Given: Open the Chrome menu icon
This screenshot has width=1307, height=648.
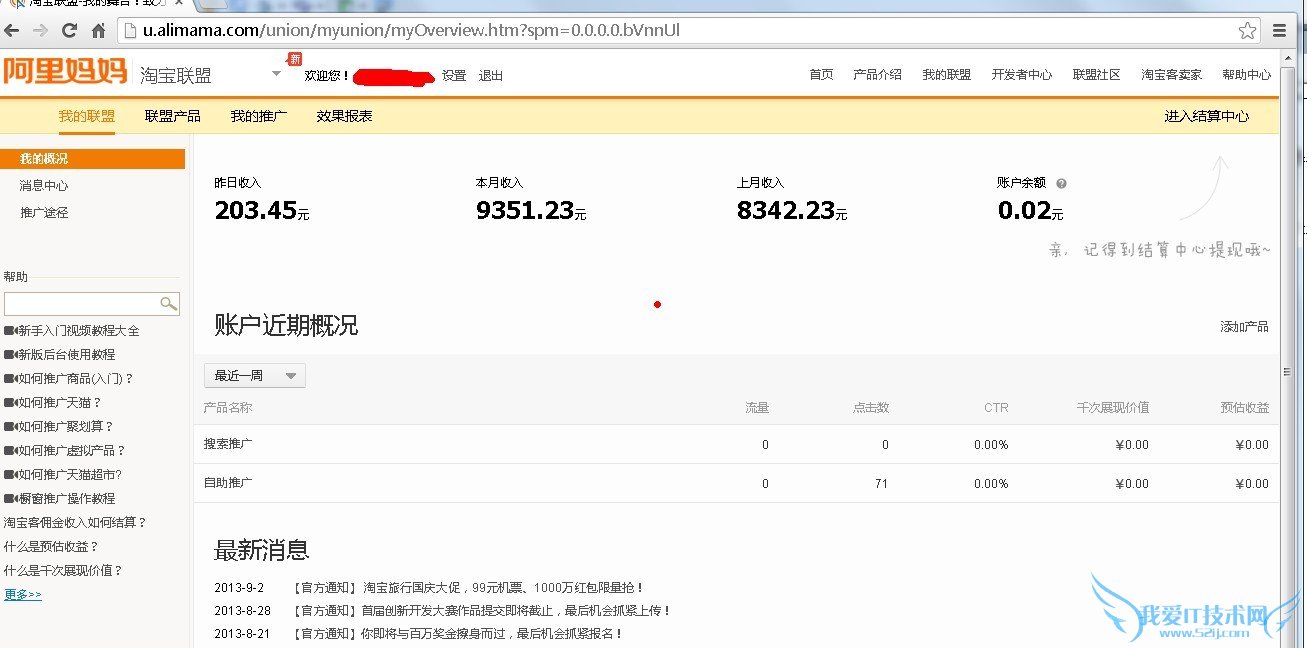Looking at the screenshot, I should pyautogui.click(x=1279, y=31).
